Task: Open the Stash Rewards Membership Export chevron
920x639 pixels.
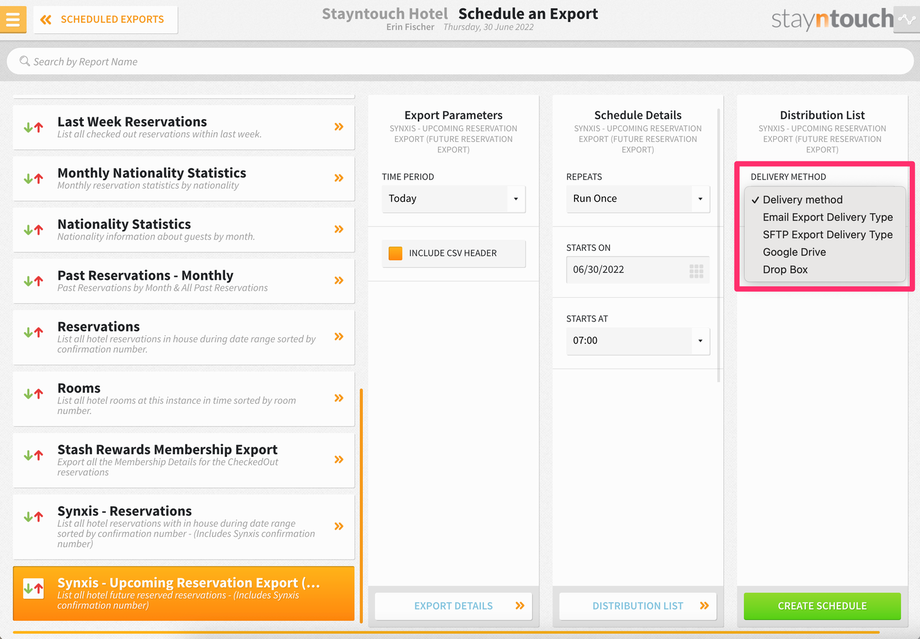Action: (x=339, y=459)
